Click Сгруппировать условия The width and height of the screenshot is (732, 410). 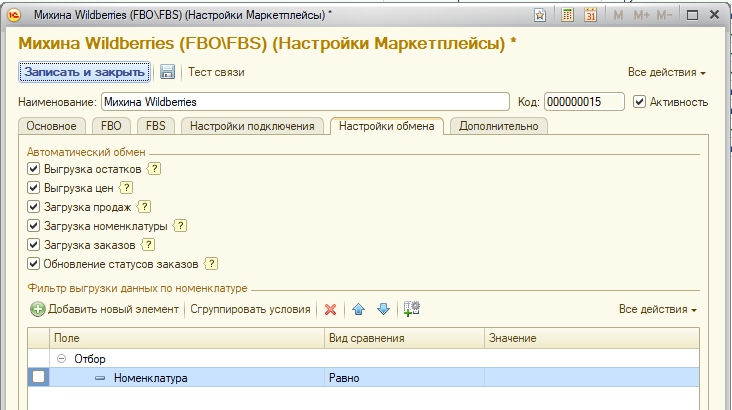[250, 309]
